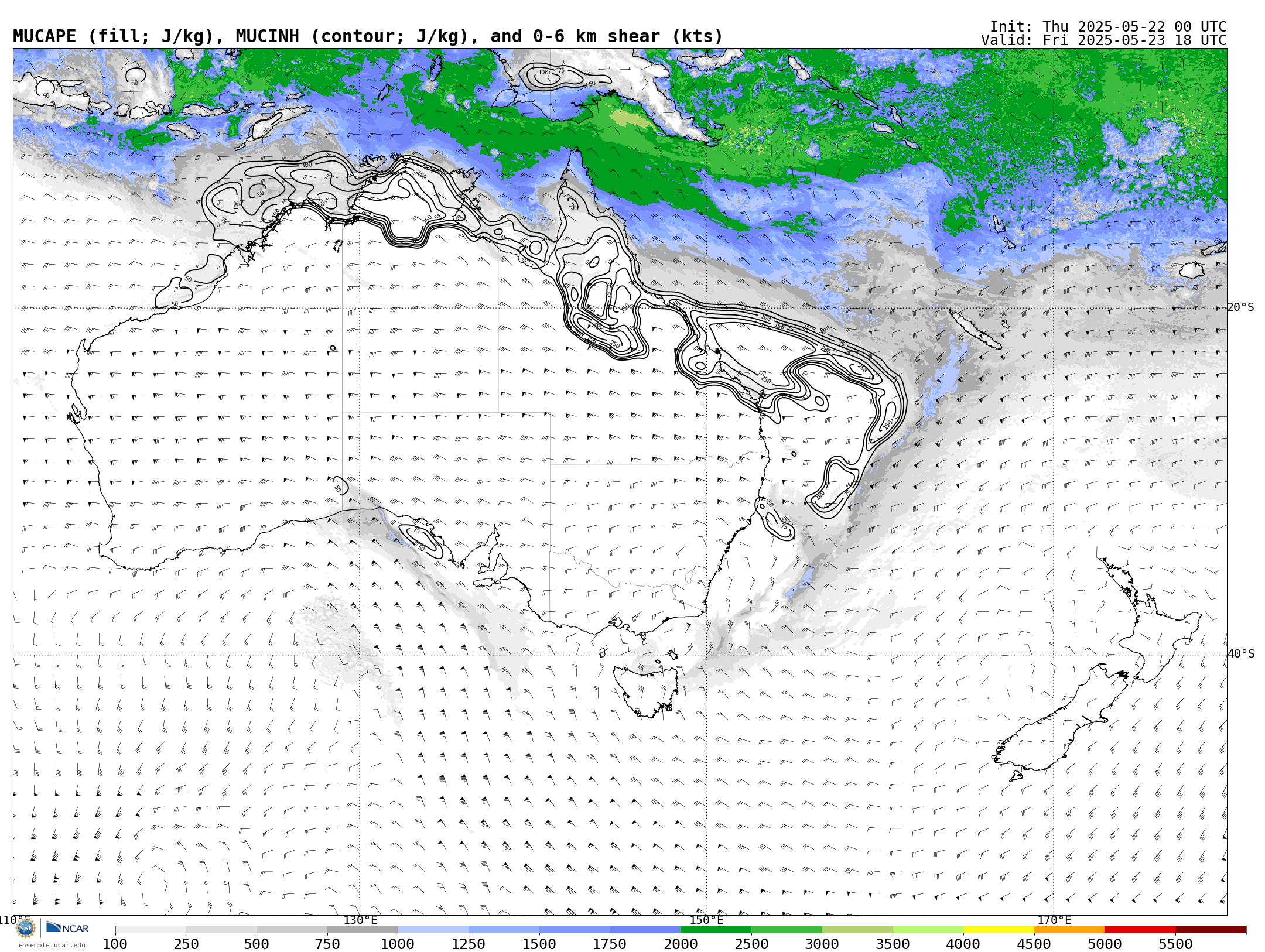Screen dimensions: 1265x952
Task: Pick the medium green 2500–3000 colorbar segment
Action: 787,930
